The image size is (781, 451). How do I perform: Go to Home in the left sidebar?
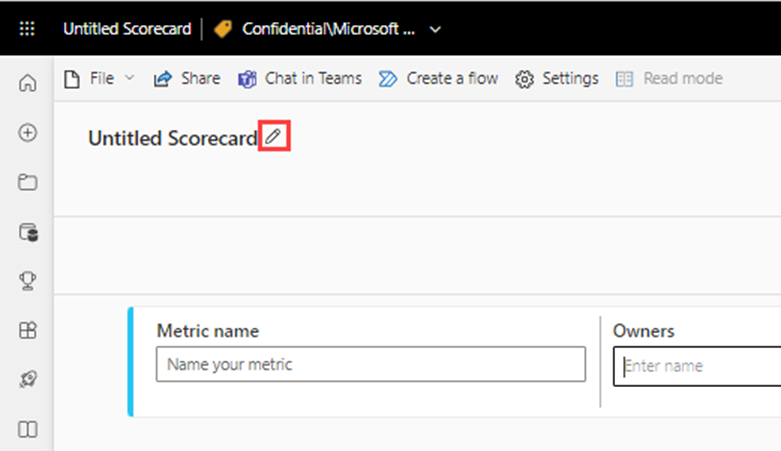coord(28,82)
